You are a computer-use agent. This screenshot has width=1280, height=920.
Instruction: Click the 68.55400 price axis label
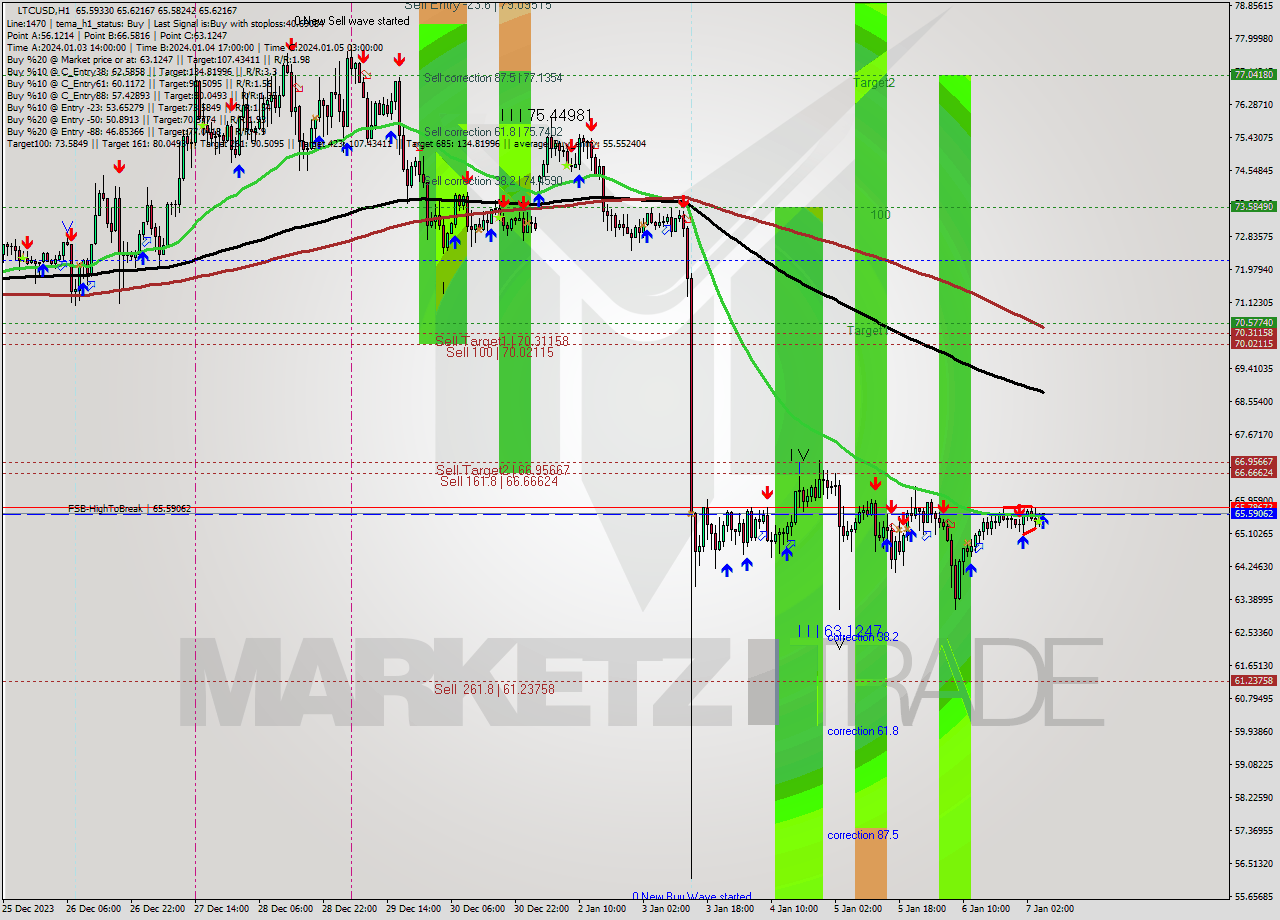(1254, 401)
